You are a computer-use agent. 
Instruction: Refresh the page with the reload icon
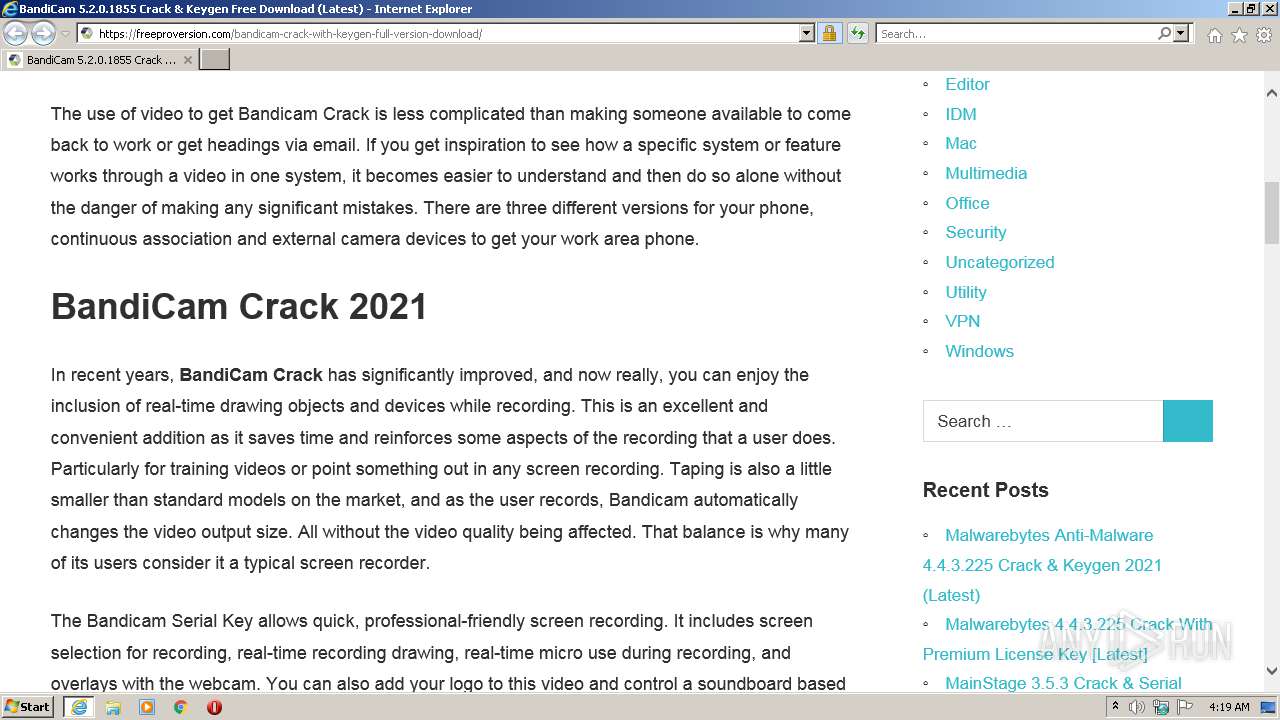pos(857,34)
